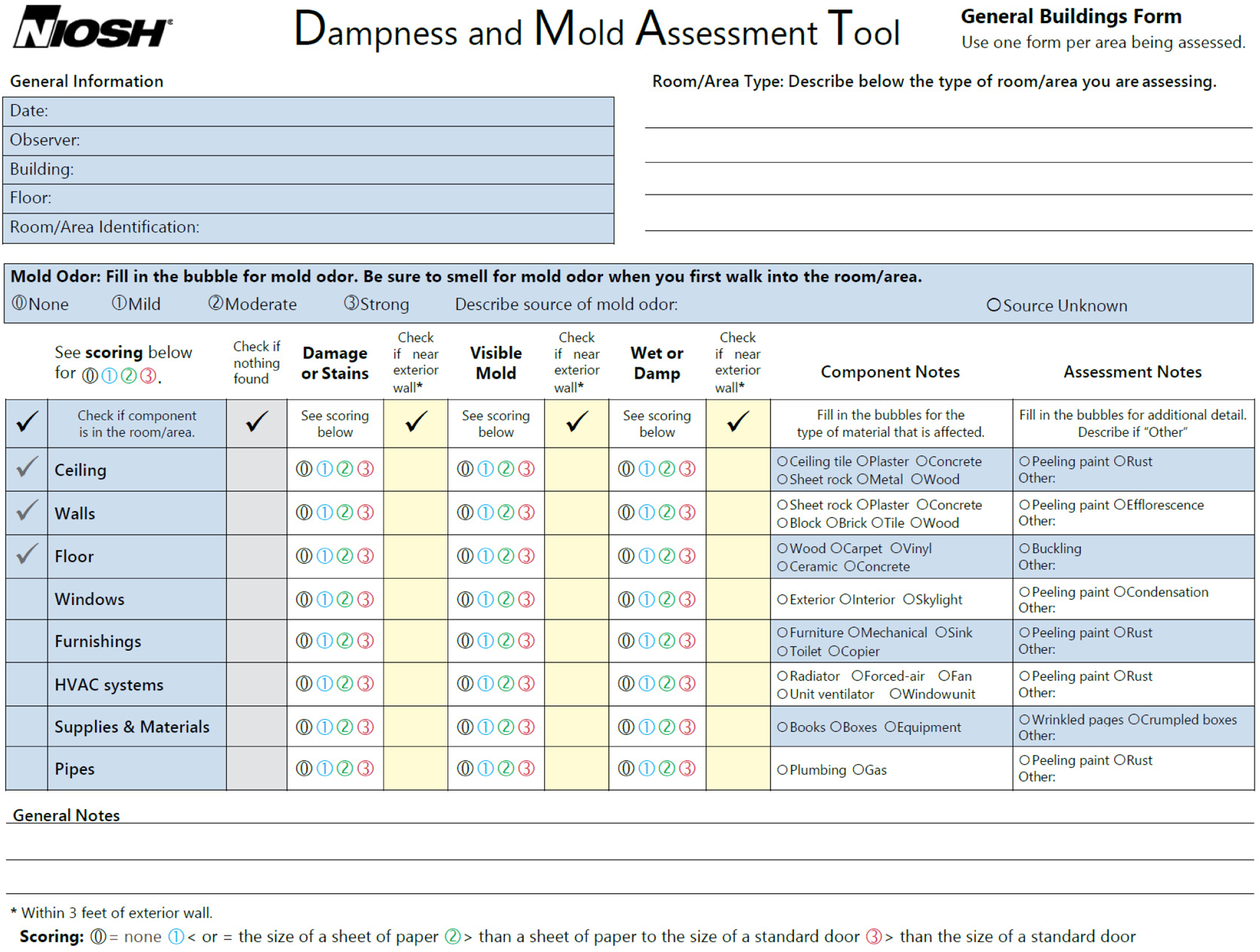This screenshot has width=1260, height=952.
Task: Check Ceiling damage near exterior wall box
Action: pos(416,469)
